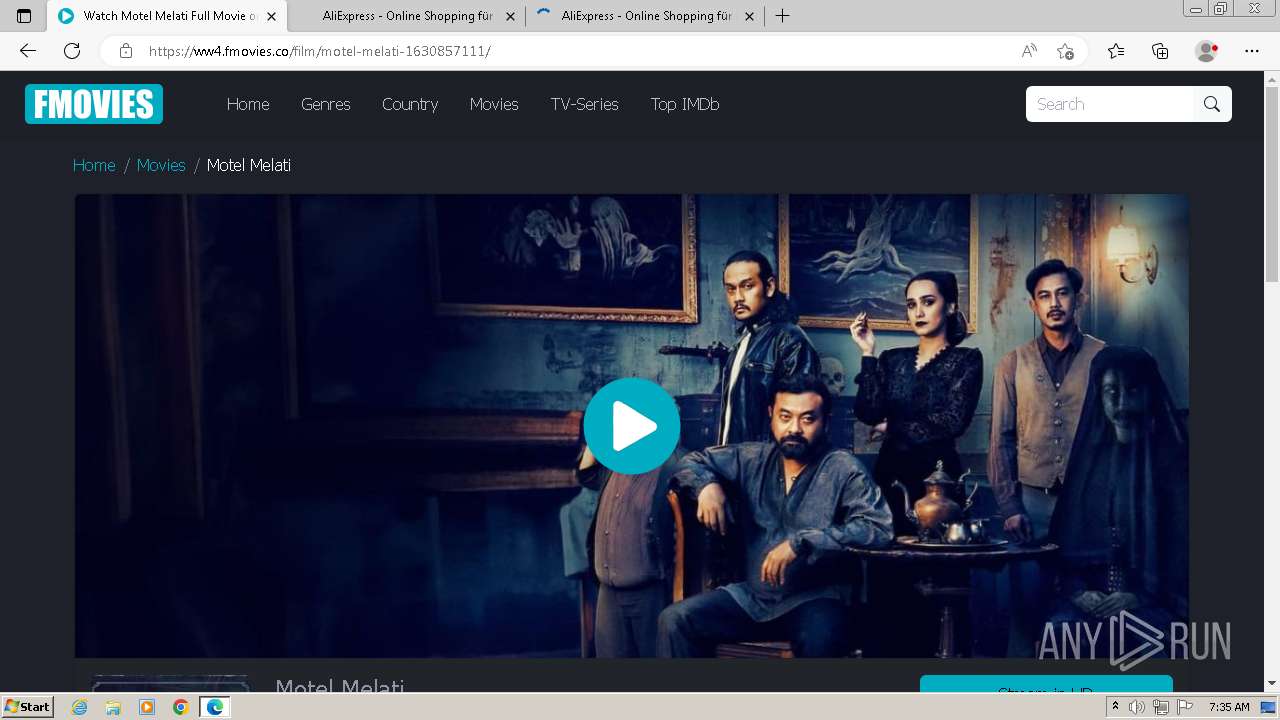Go to the TV-Series section
The image size is (1280, 720).
pyautogui.click(x=584, y=104)
